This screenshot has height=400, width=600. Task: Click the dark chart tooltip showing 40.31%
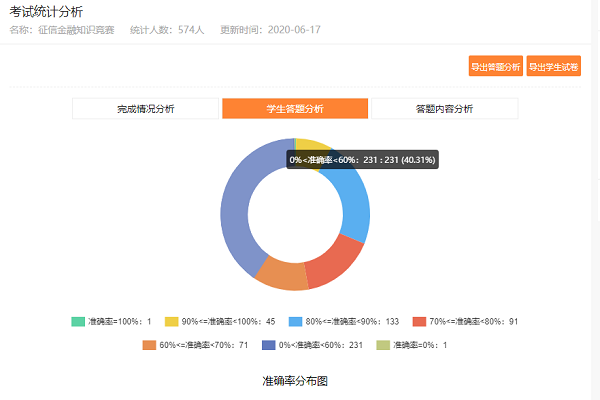[x=362, y=159]
